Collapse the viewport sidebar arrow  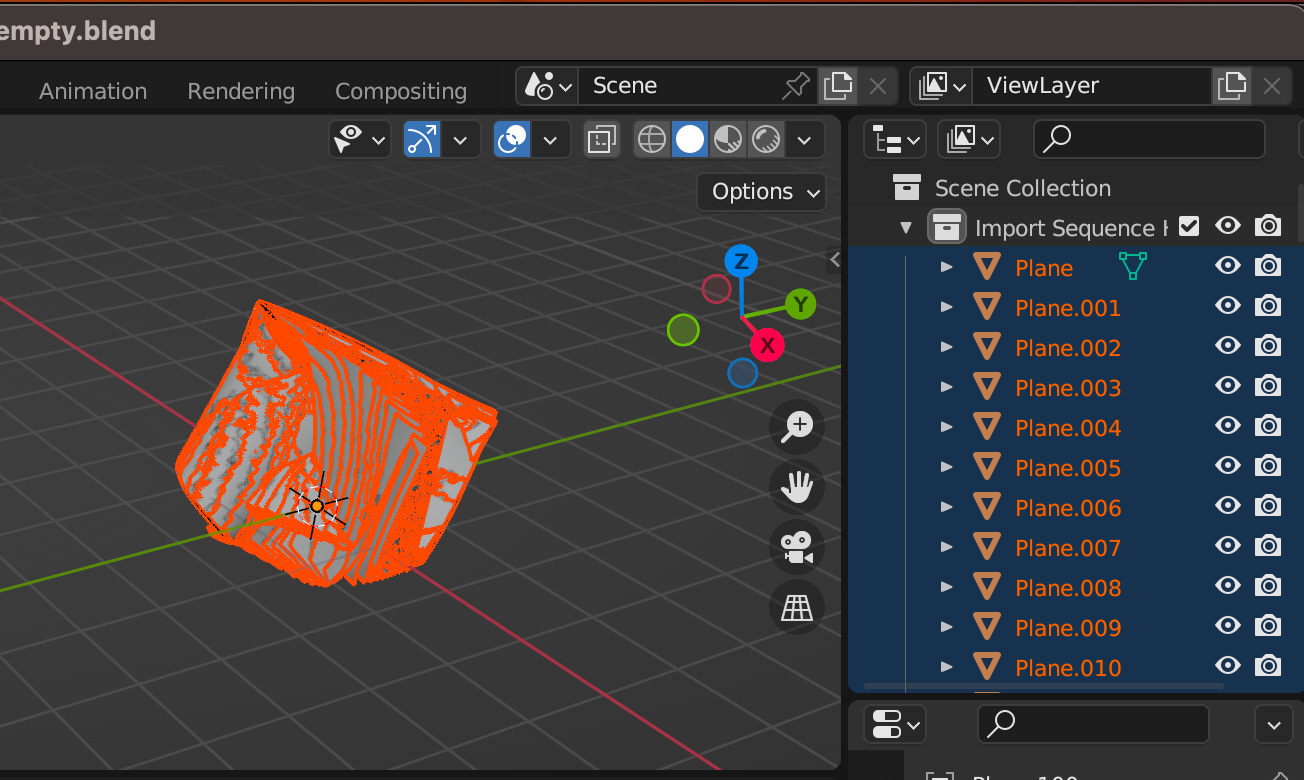point(835,260)
